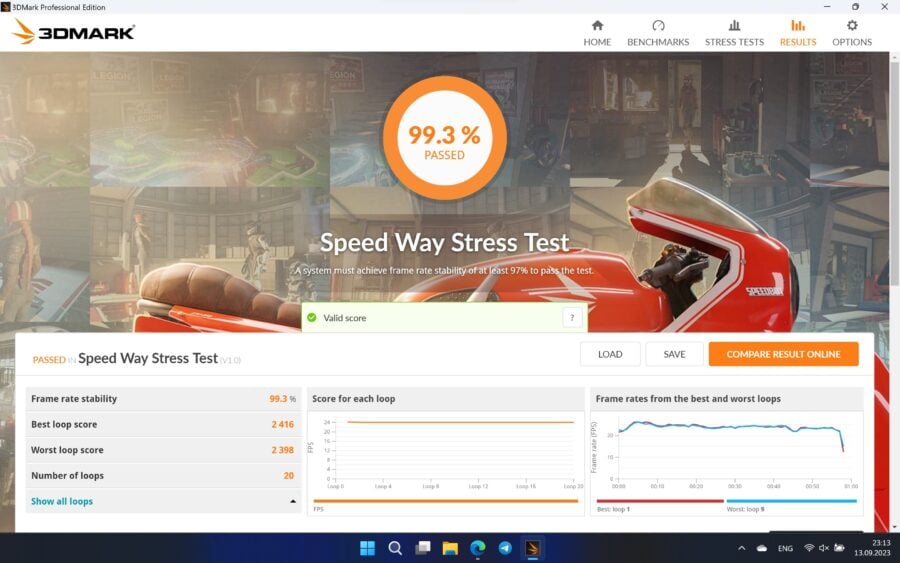Open Windows taskbar Search
Viewport: 900px width, 563px height.
pos(395,548)
